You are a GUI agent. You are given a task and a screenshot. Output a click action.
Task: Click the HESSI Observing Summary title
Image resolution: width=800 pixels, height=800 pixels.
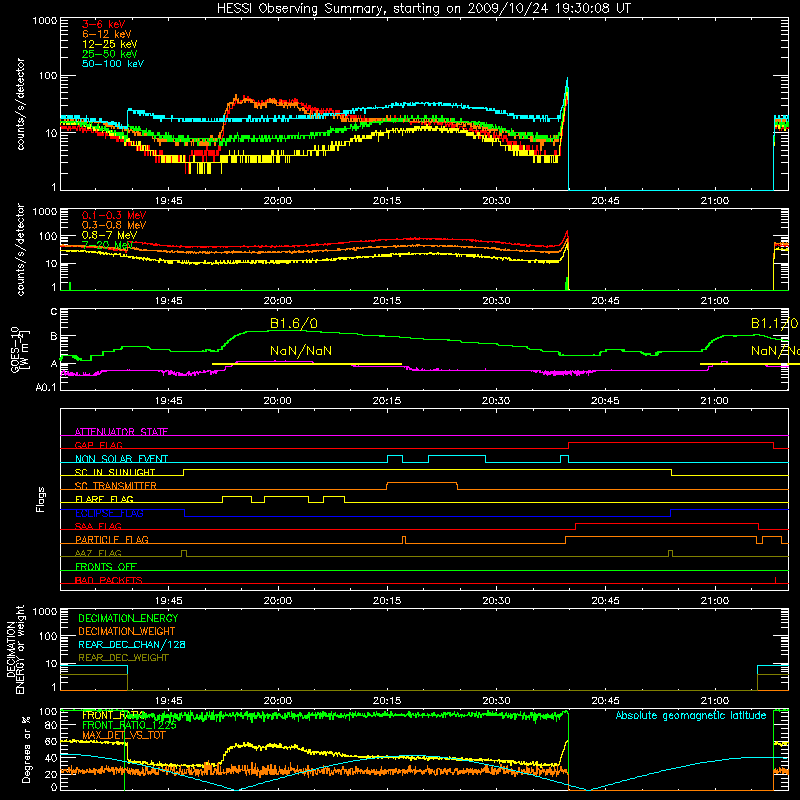tap(423, 8)
